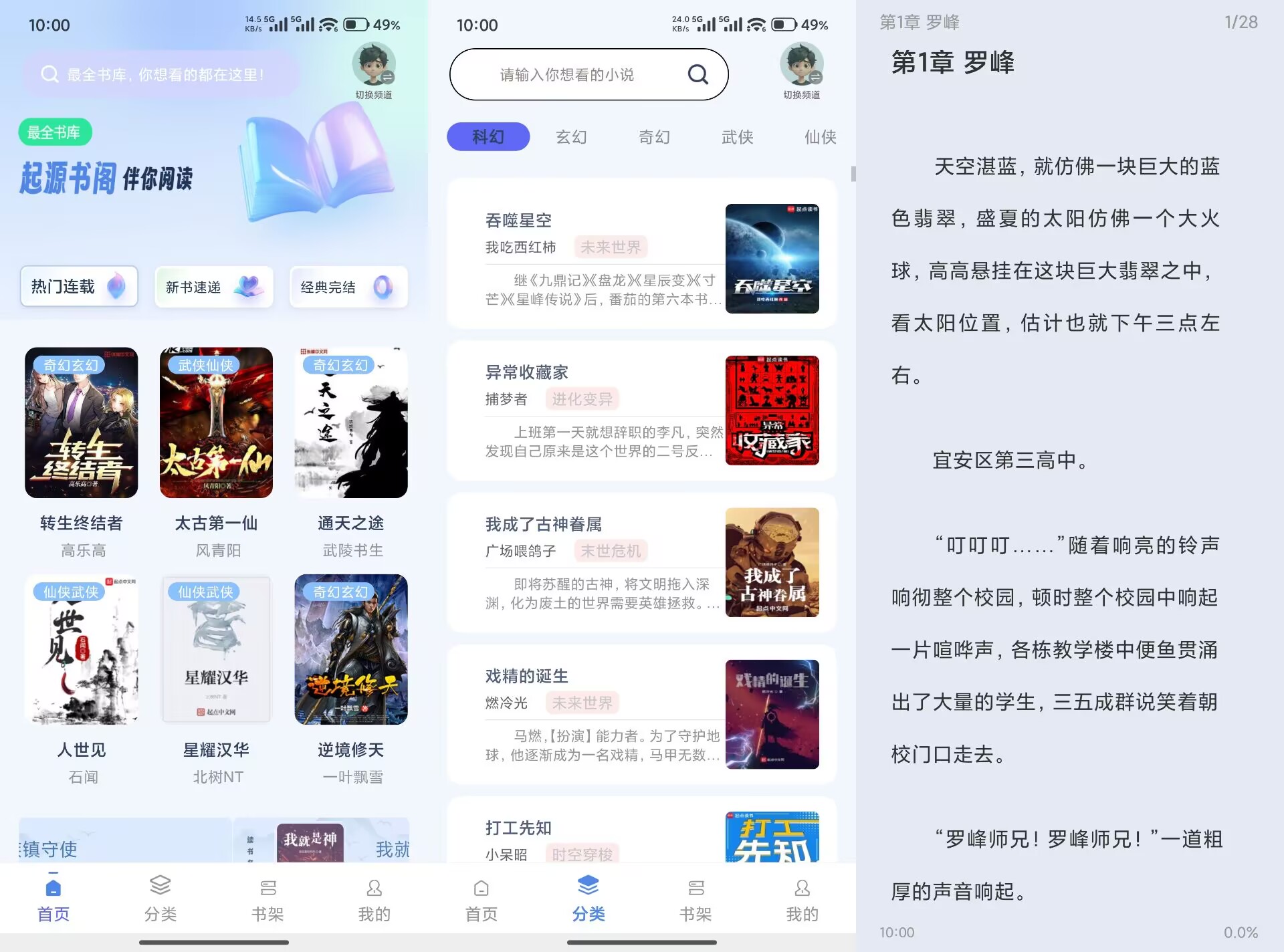Open the 经典完结 section
This screenshot has width=1284, height=952.
tap(348, 287)
